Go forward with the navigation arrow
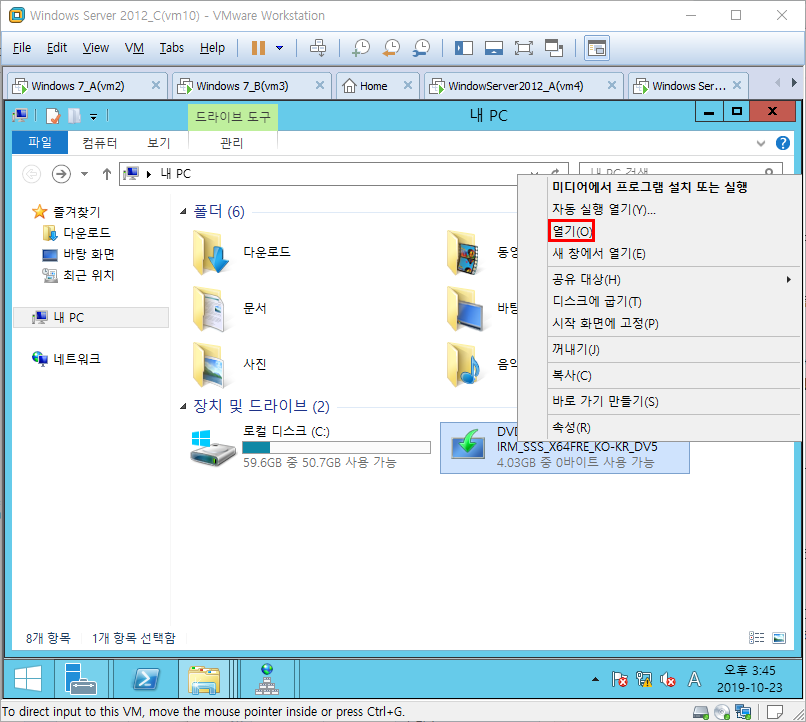 [x=61, y=174]
